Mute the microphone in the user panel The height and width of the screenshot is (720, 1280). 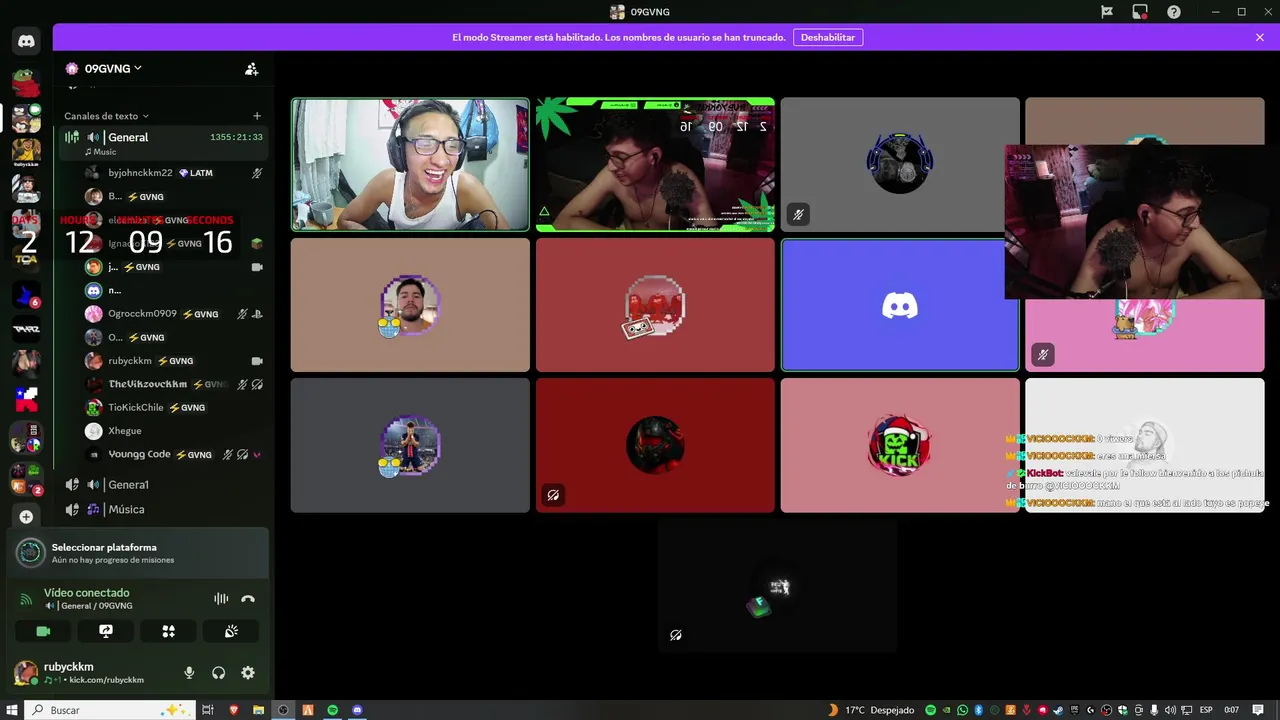point(189,673)
